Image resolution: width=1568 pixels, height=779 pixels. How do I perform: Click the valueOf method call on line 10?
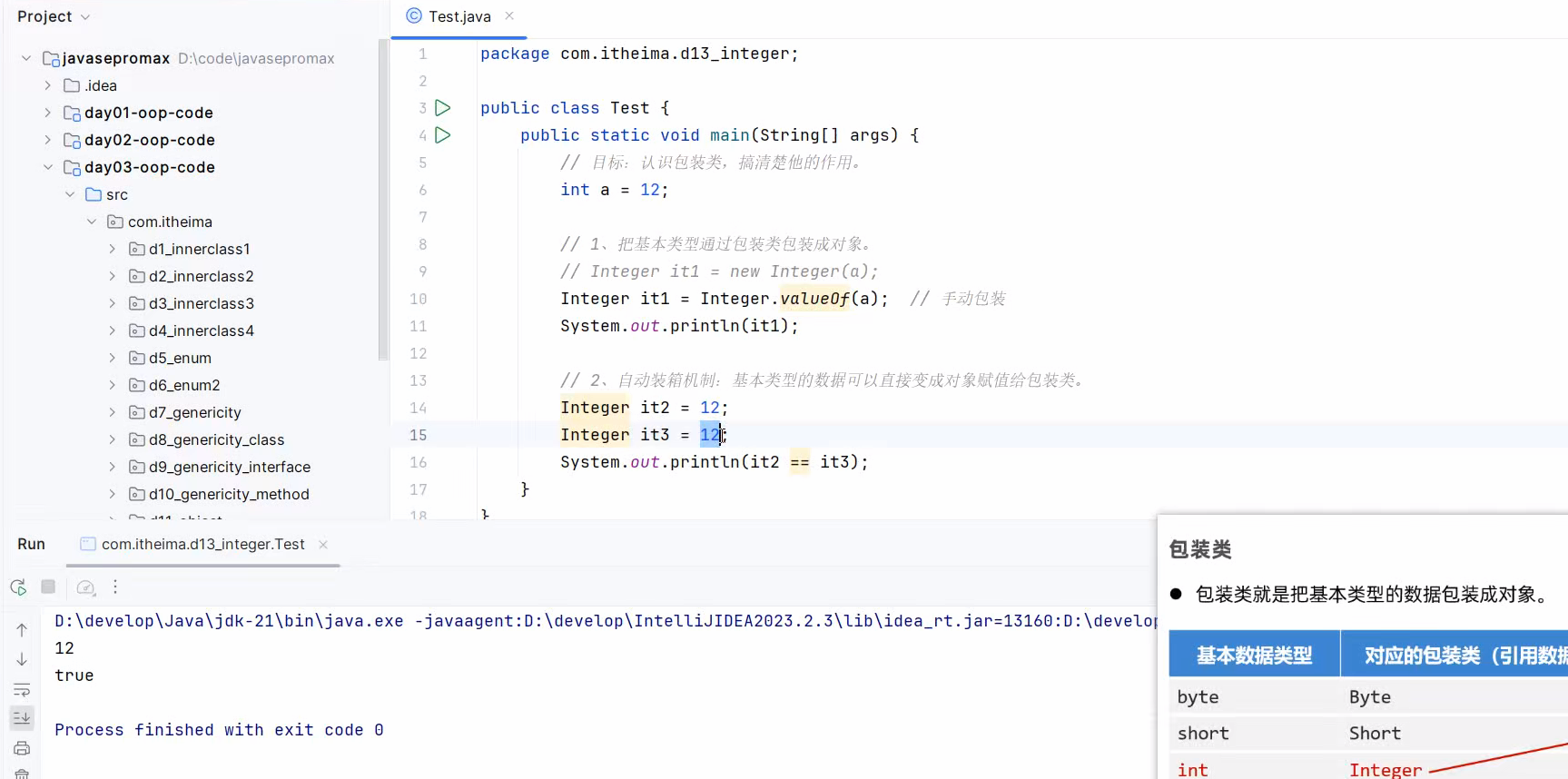814,299
